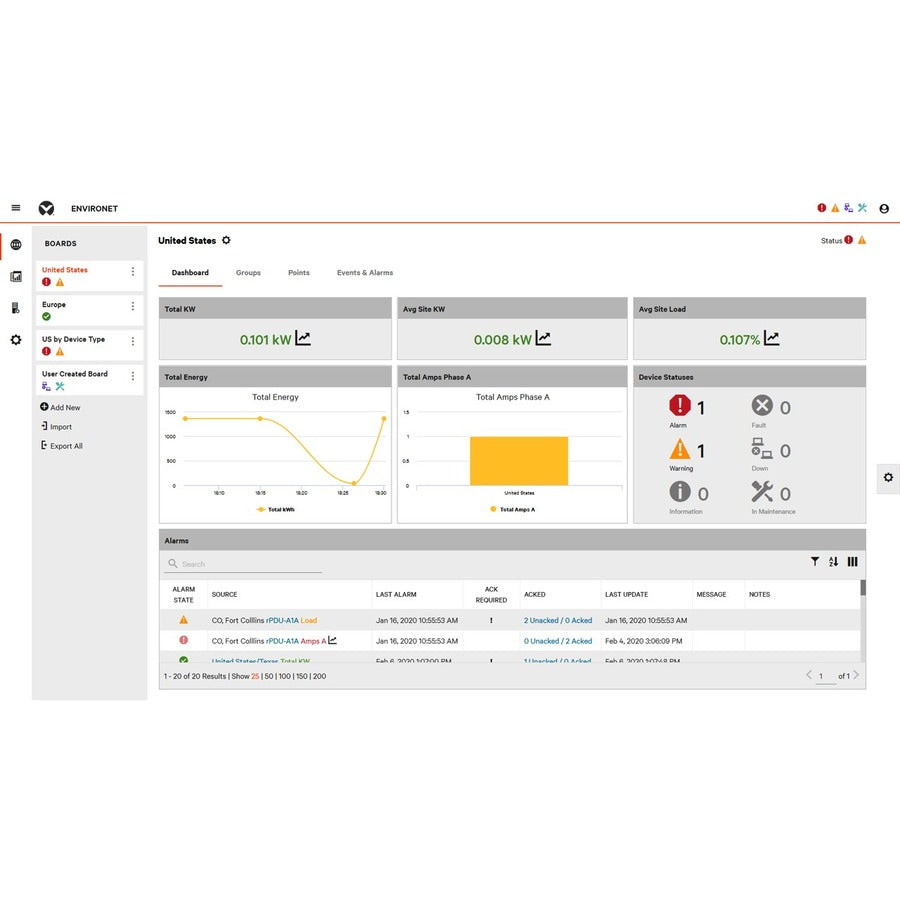The image size is (900, 900).
Task: Expand options for the US by Device Type board
Action: coord(133,340)
